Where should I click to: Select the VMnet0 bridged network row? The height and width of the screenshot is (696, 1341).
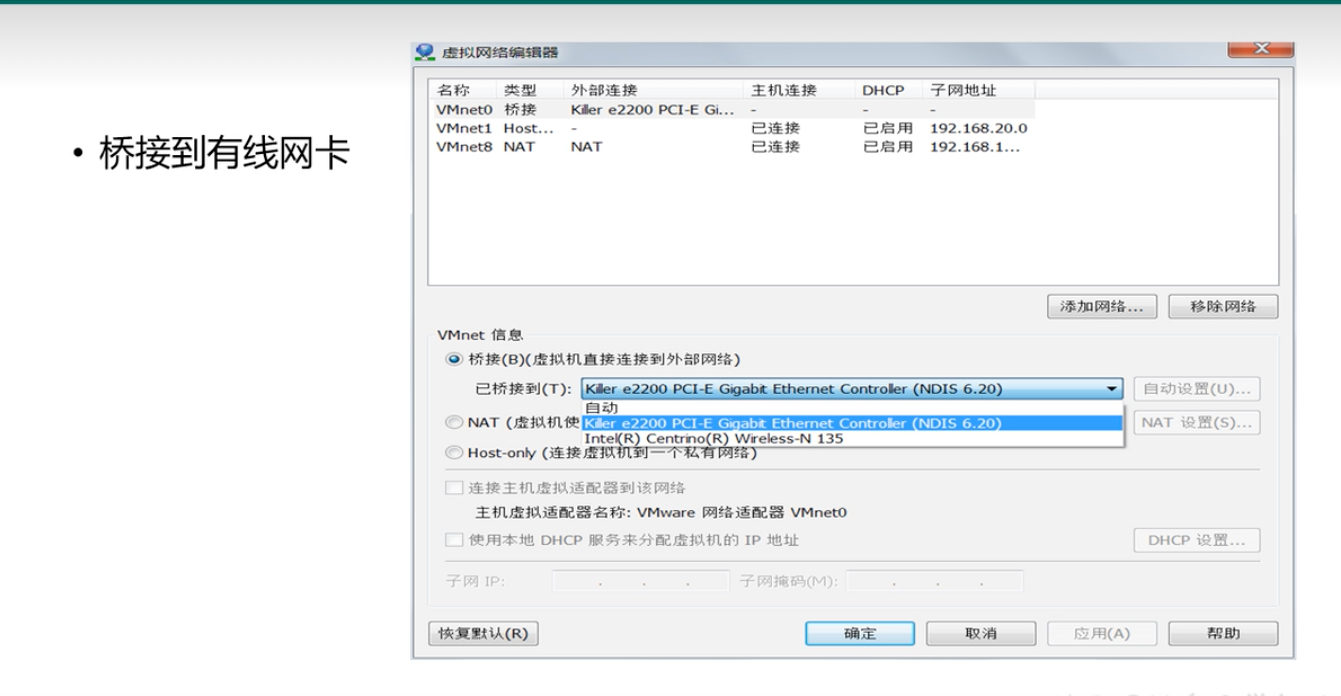click(731, 109)
